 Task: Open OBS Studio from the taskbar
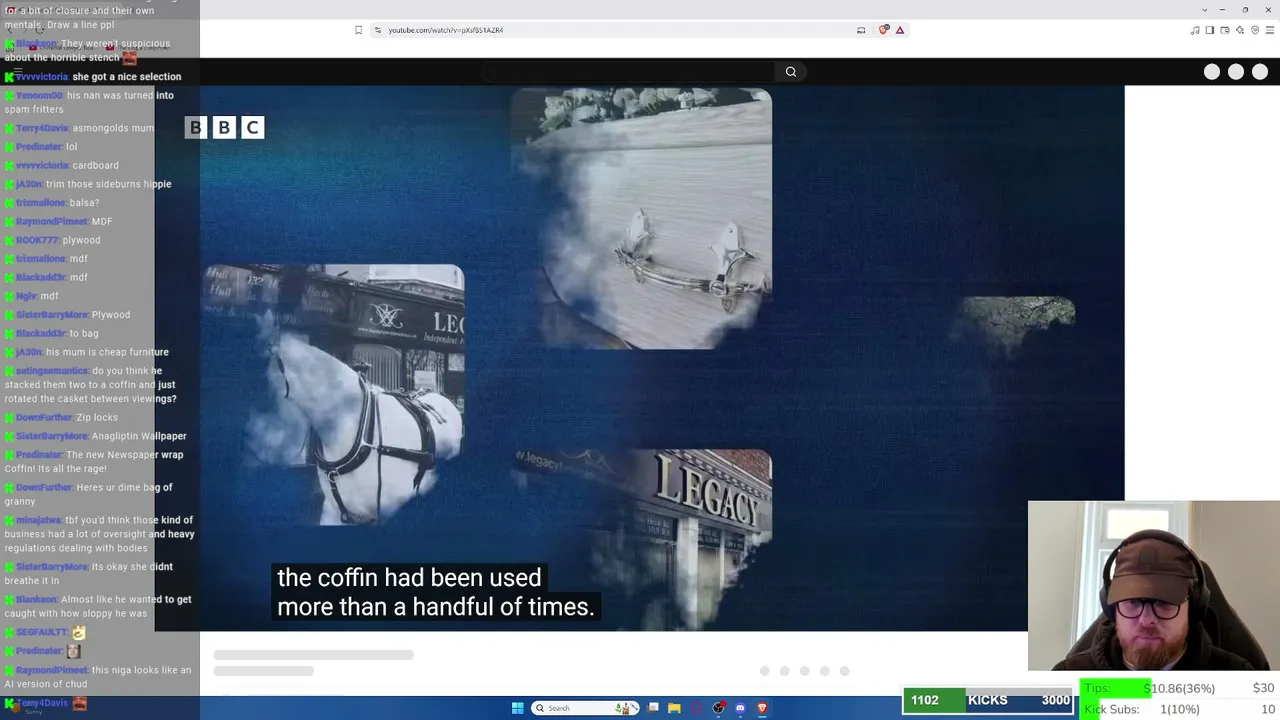(718, 708)
